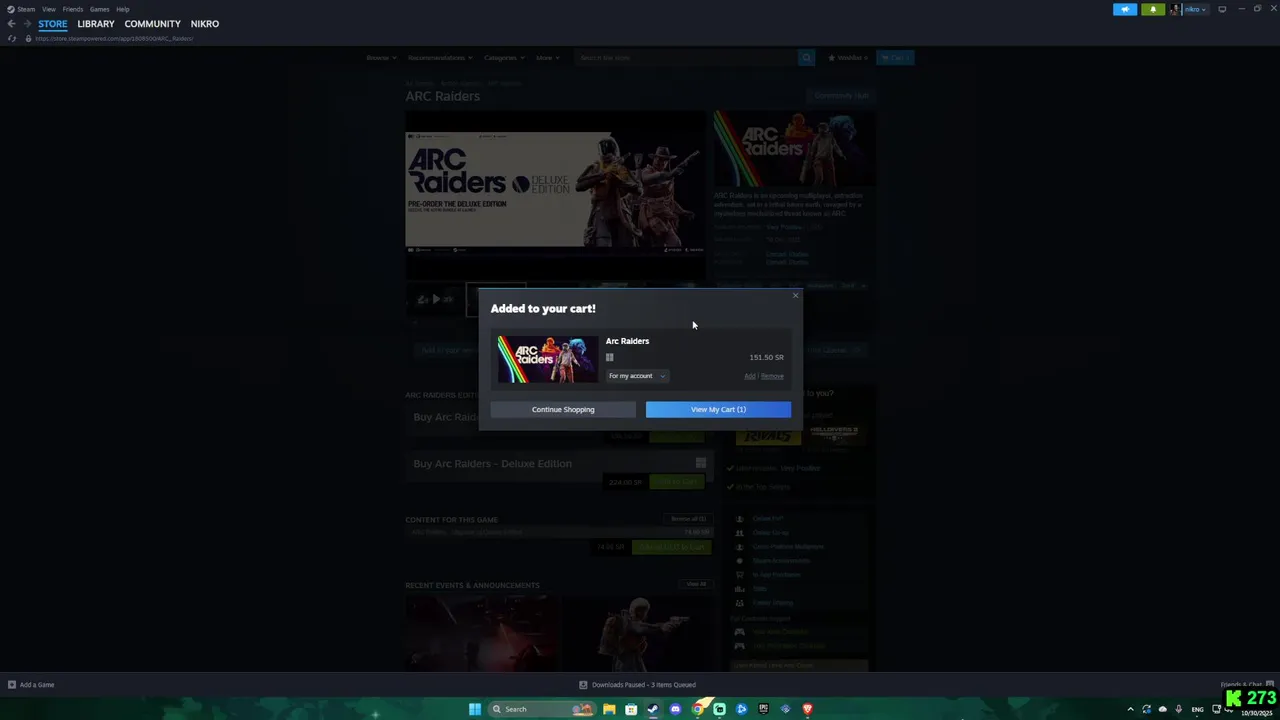Open File Explorer from taskbar
The image size is (1280, 720).
(609, 709)
